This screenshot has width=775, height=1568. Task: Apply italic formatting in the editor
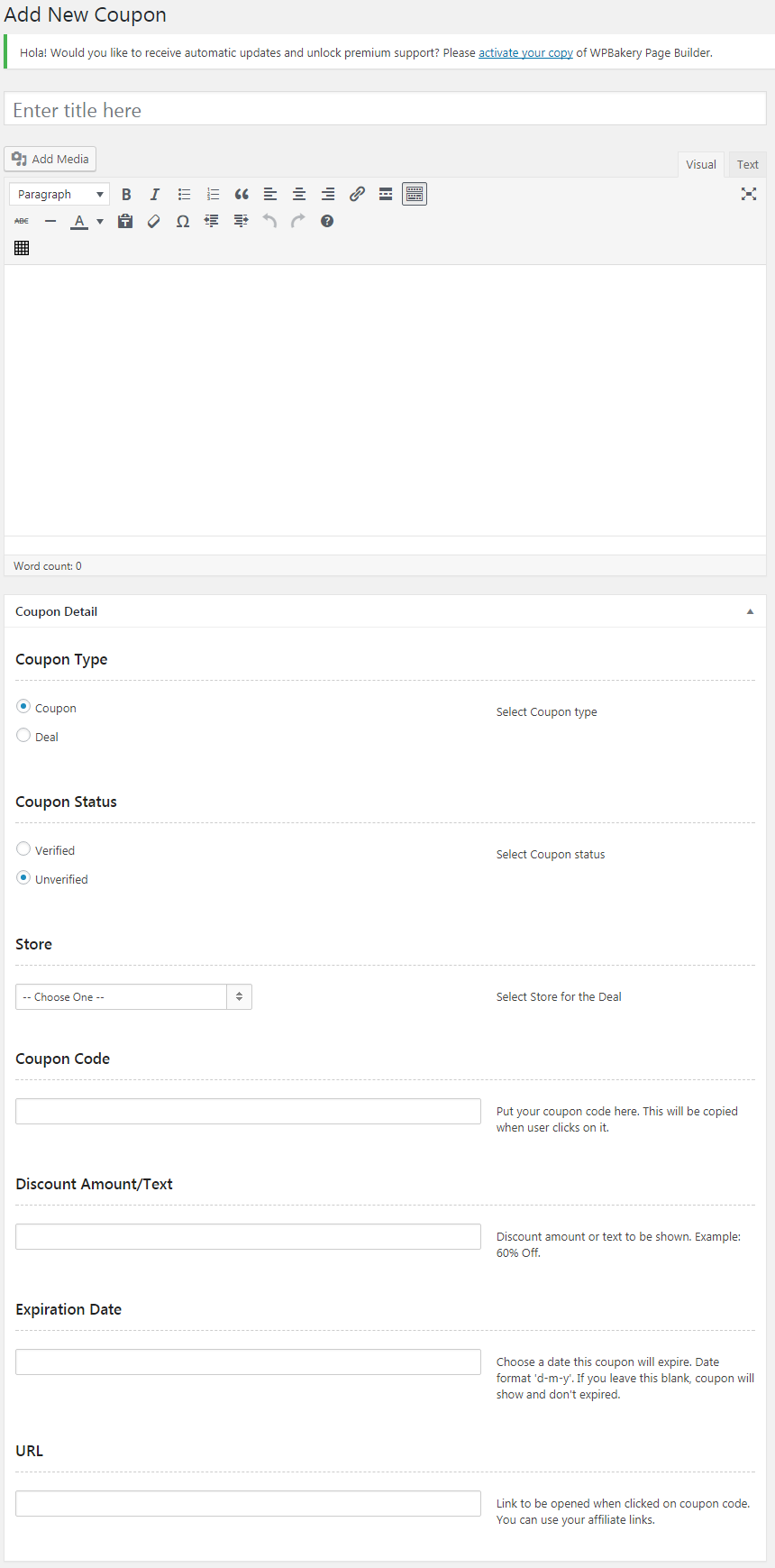155,194
